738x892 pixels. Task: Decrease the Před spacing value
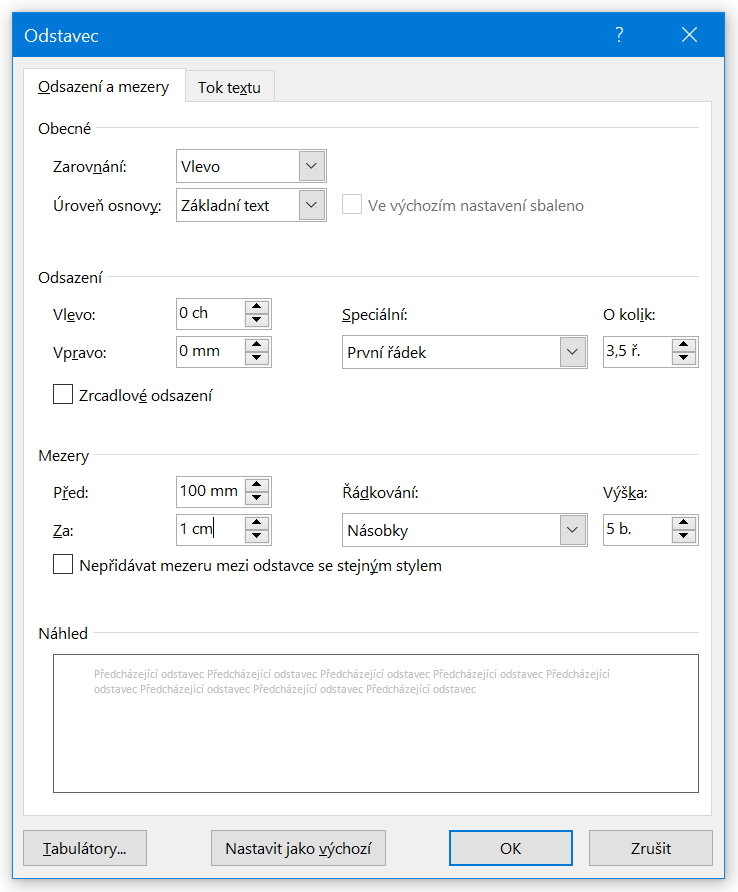coord(258,498)
